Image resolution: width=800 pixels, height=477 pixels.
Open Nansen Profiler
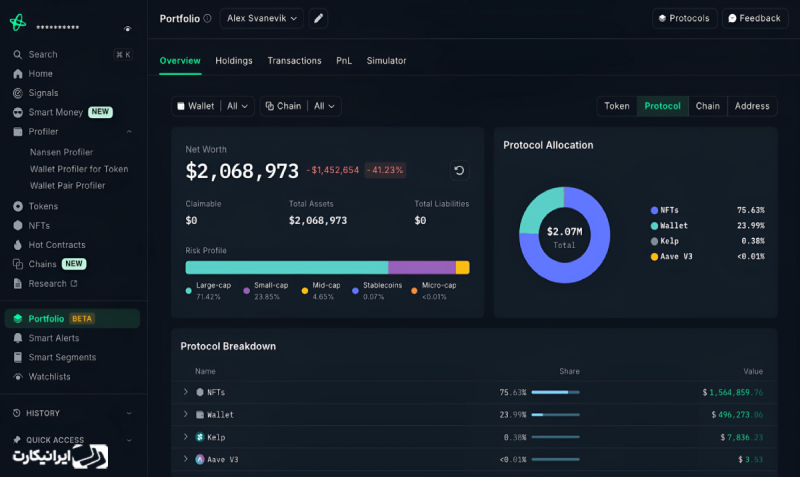point(61,152)
